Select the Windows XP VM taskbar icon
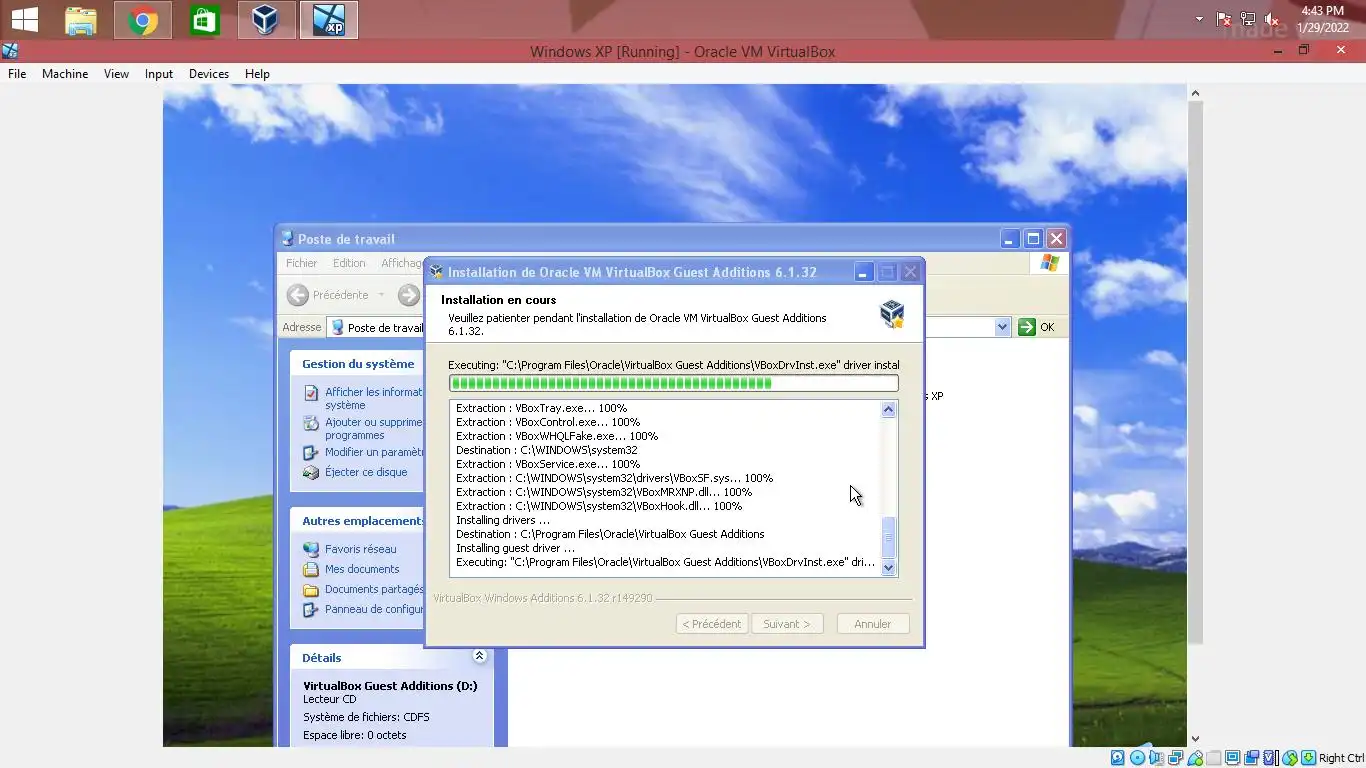The image size is (1366, 768). [329, 20]
